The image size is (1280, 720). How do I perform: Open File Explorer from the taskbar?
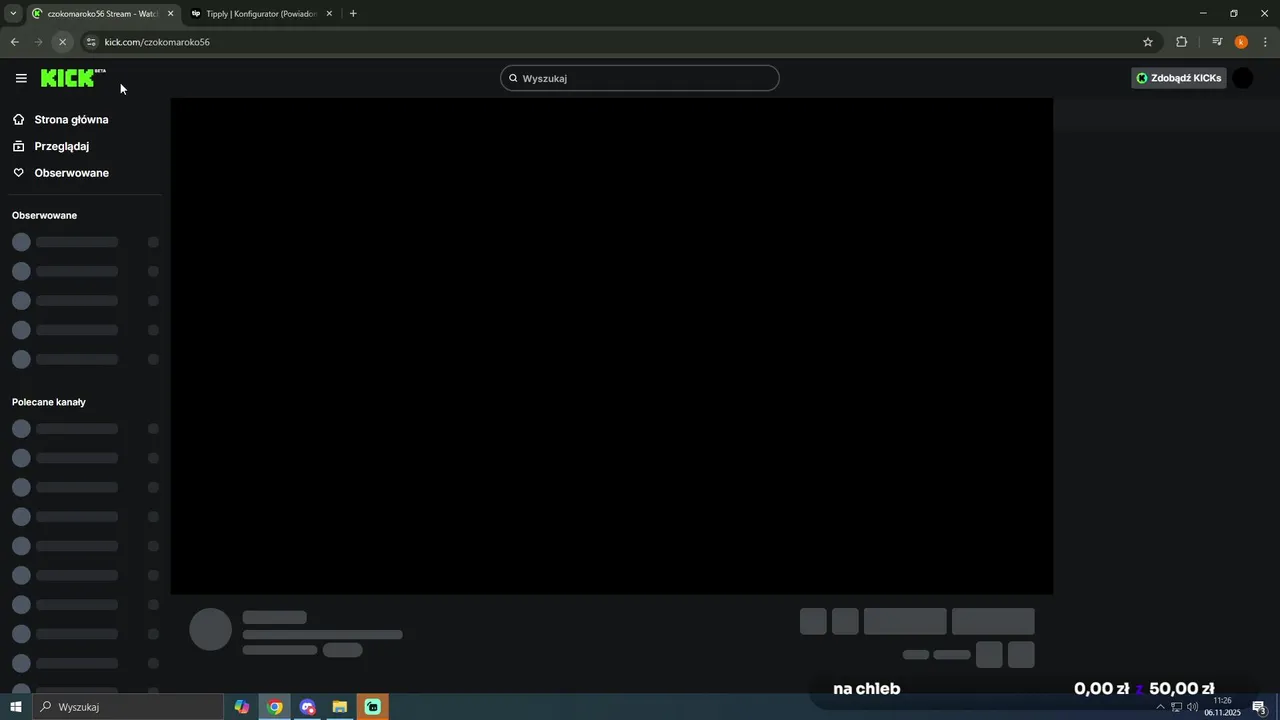[x=340, y=707]
